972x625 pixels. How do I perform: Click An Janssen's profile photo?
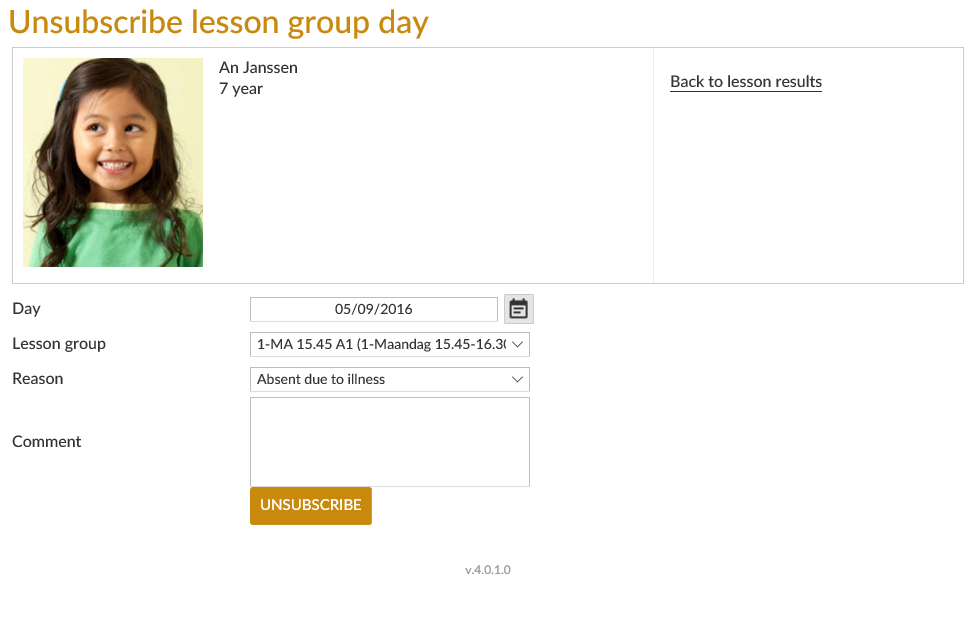pos(113,163)
